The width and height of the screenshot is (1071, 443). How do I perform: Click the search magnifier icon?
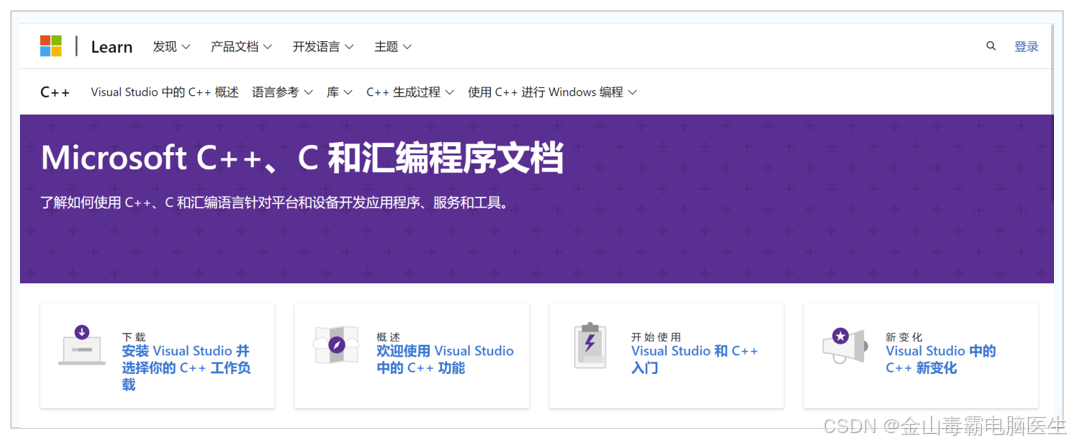pos(990,46)
